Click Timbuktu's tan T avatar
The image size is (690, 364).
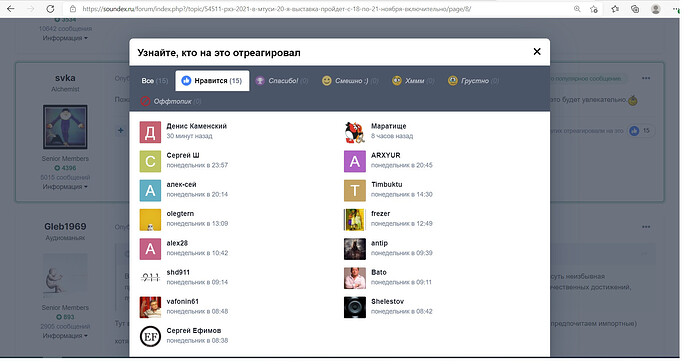coord(355,191)
